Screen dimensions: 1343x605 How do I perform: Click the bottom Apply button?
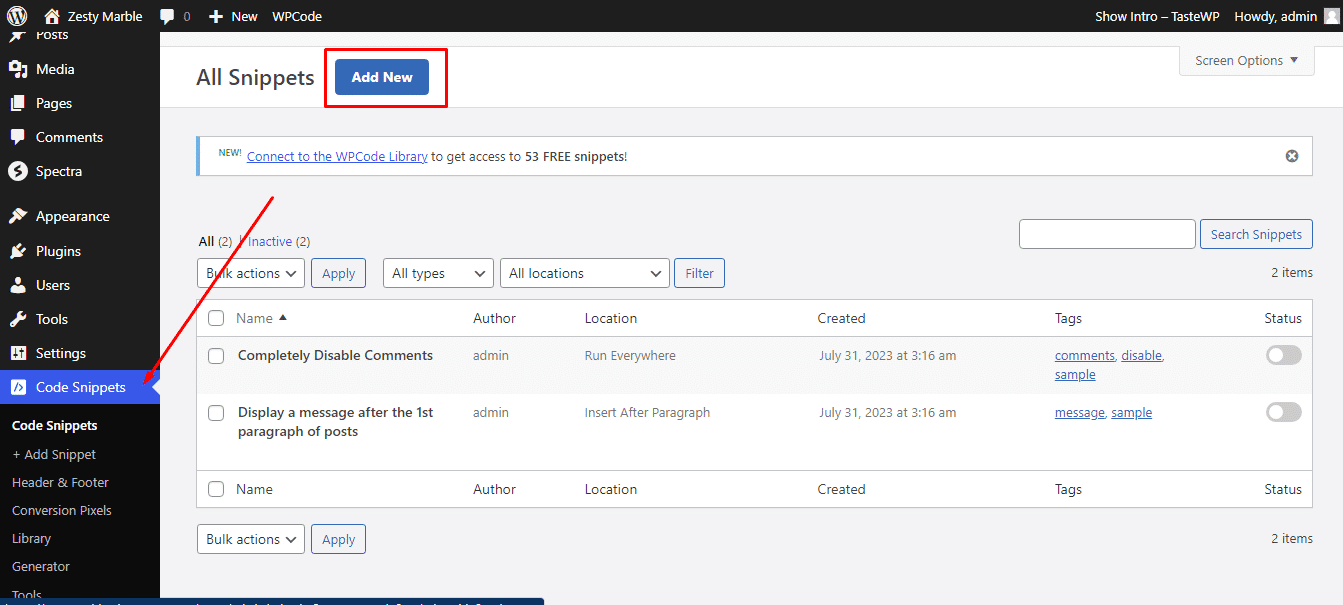(338, 539)
